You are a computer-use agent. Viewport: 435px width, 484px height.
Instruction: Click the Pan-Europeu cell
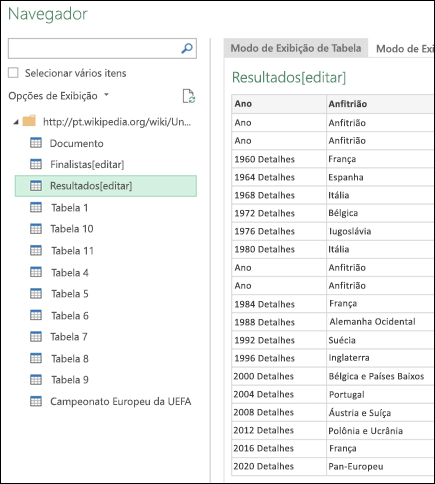(x=380, y=466)
